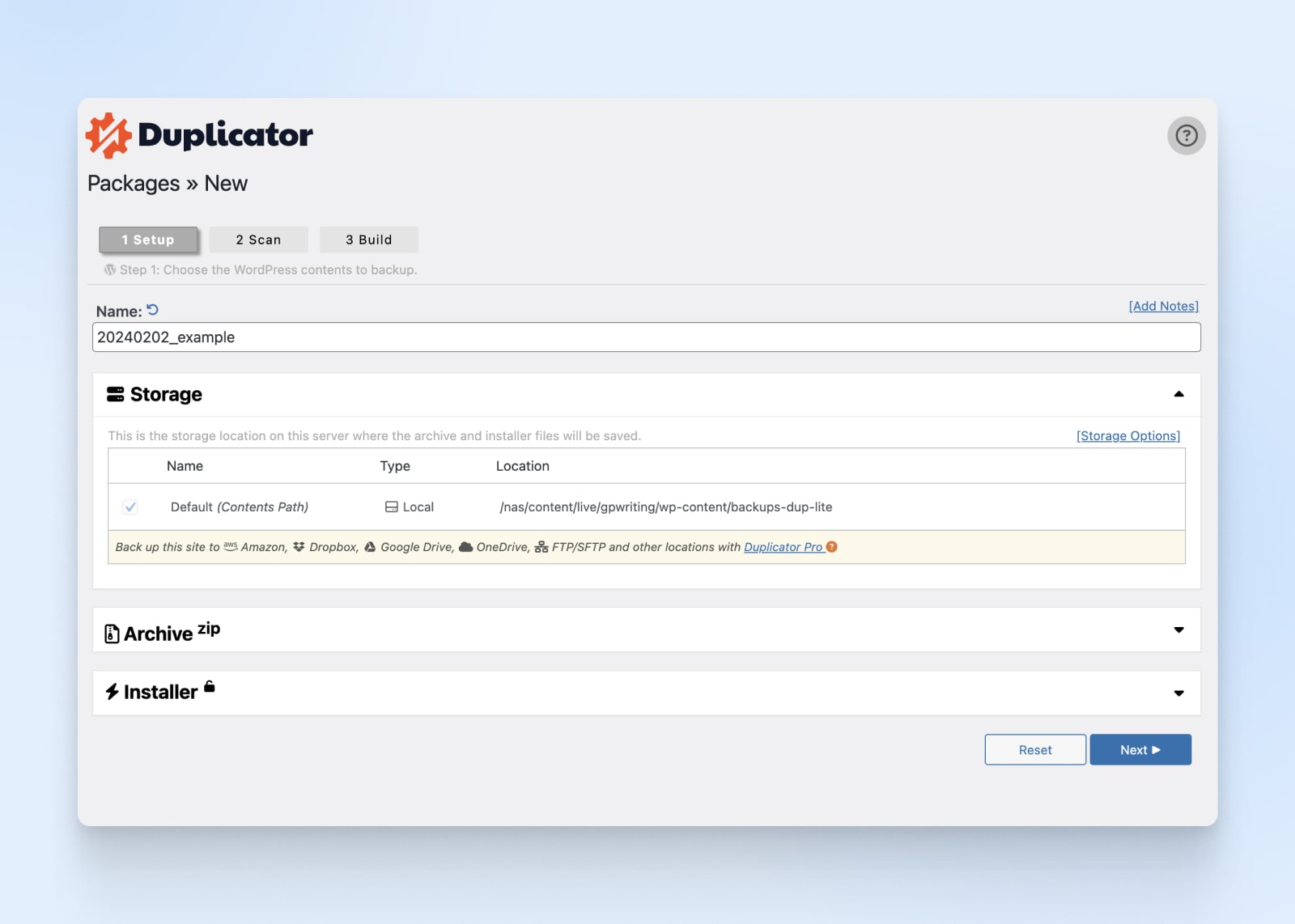This screenshot has height=924, width=1295.
Task: Switch to the 2 Scan step tab
Action: click(258, 239)
